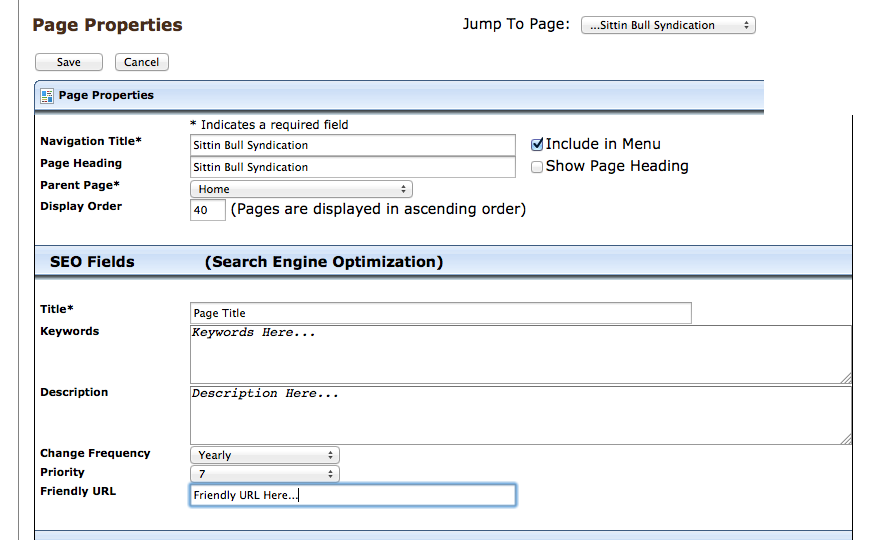
Task: Click the Cancel button
Action: click(141, 62)
